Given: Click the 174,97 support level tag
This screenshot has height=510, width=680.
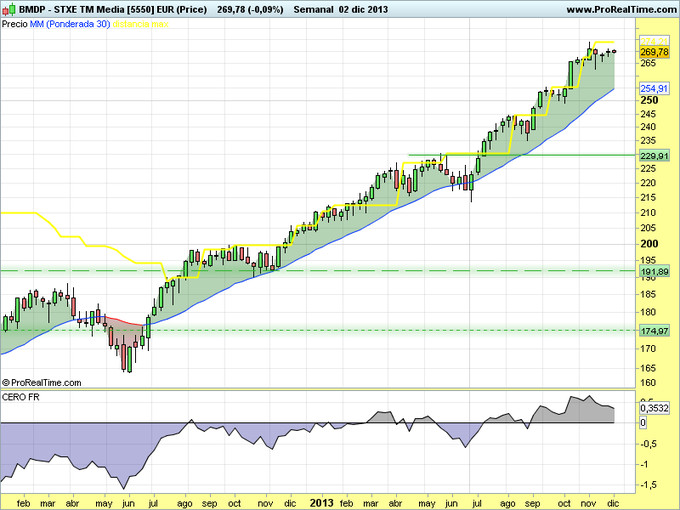Looking at the screenshot, I should 653,330.
